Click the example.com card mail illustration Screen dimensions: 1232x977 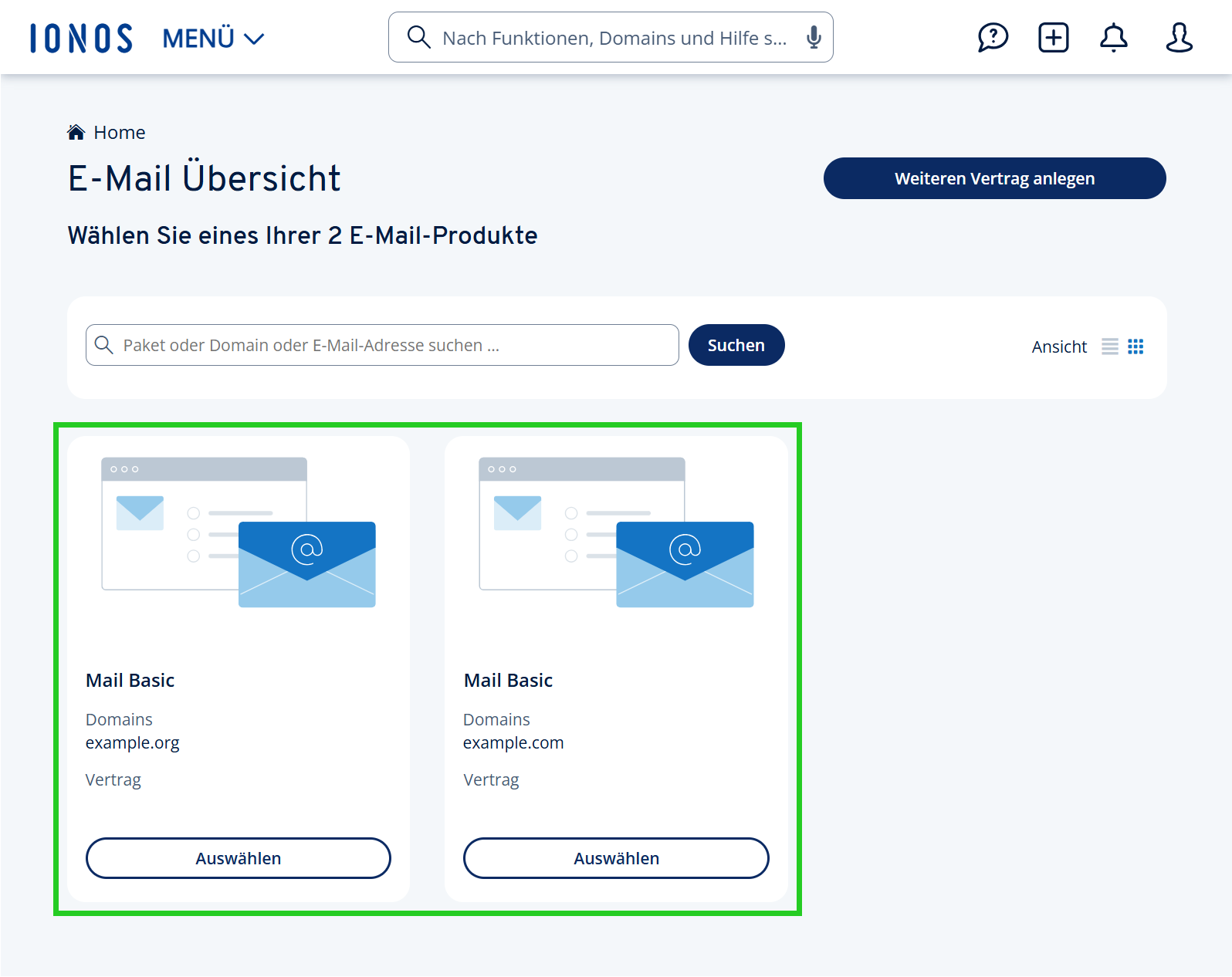(617, 532)
